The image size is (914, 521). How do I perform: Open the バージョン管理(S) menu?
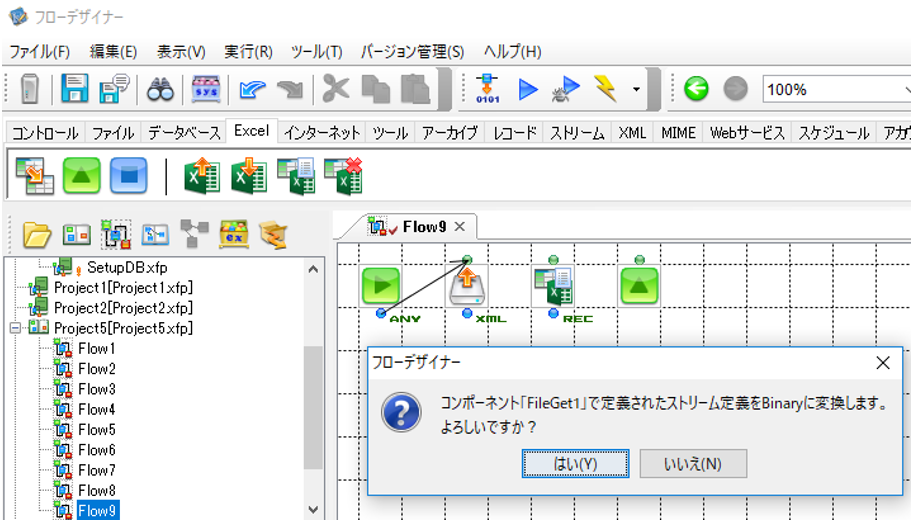point(413,52)
